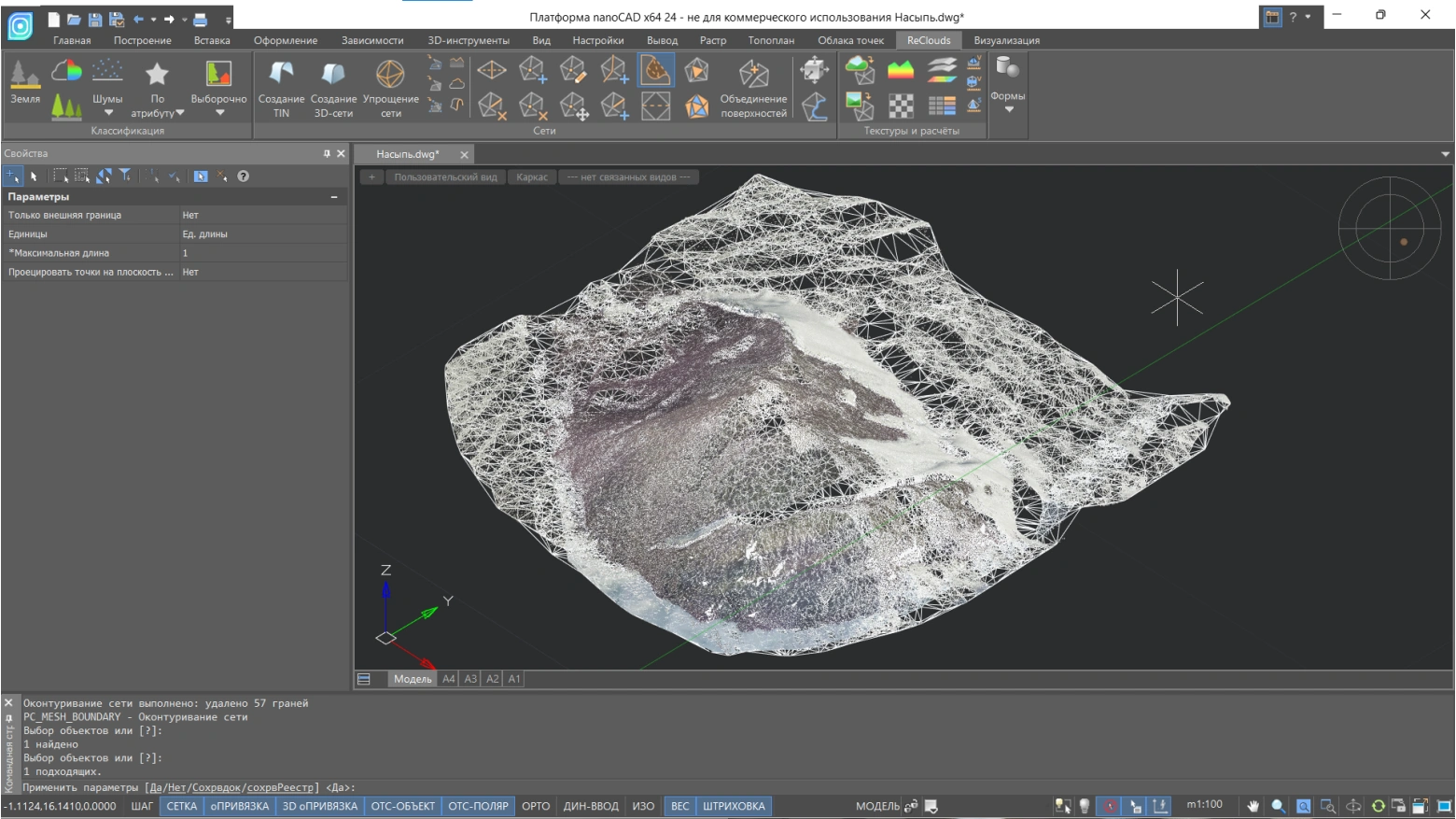The height and width of the screenshot is (819, 1456).
Task: Open the Формы dropdown
Action: (1008, 109)
